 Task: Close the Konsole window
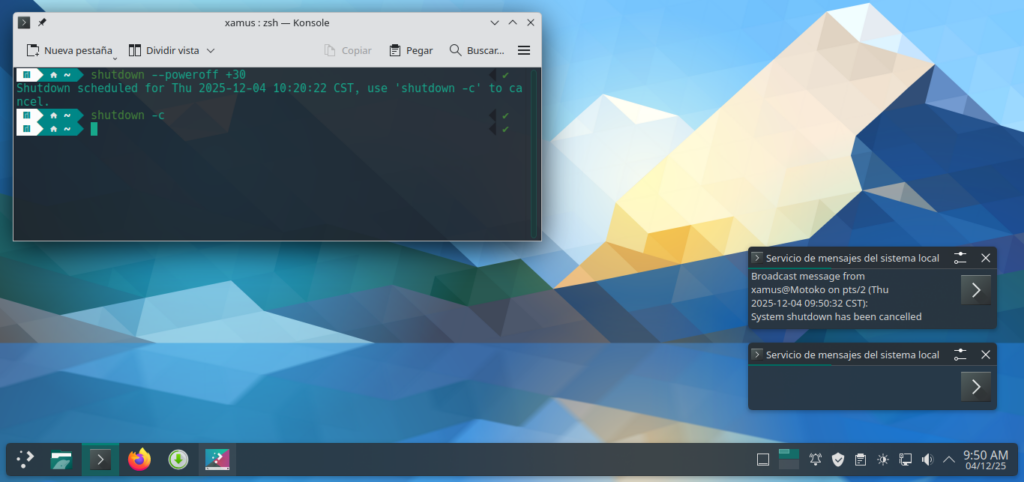pos(530,23)
